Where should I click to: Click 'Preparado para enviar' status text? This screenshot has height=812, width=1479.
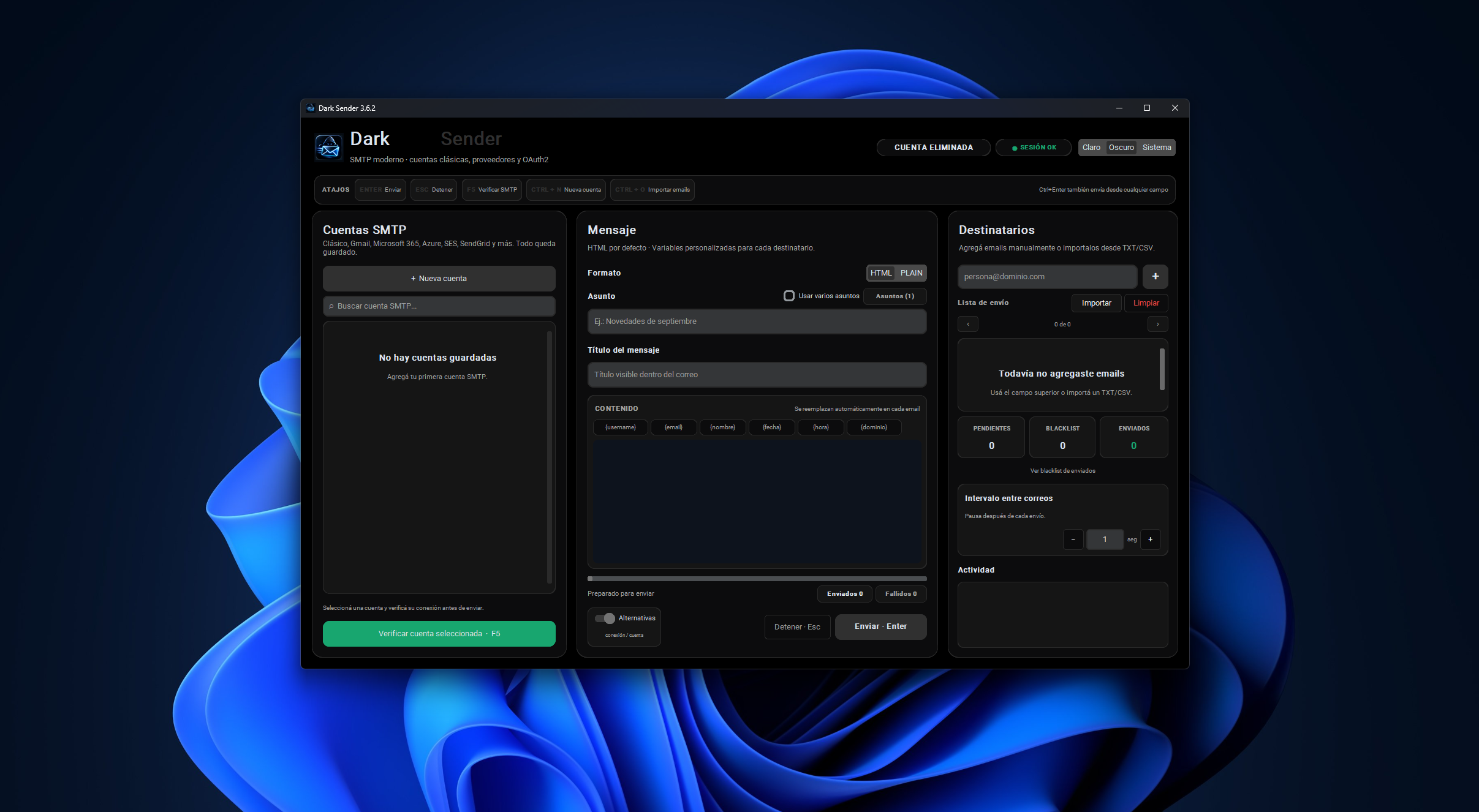coord(621,594)
